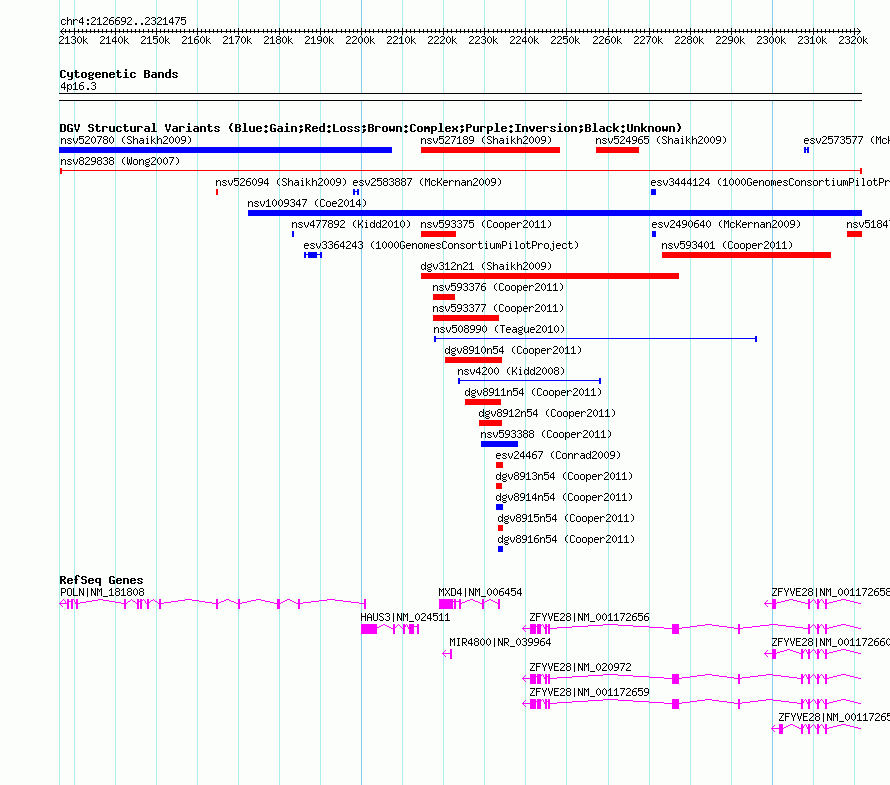Click esv2573577 variant label
The image size is (890, 785).
coord(846,140)
